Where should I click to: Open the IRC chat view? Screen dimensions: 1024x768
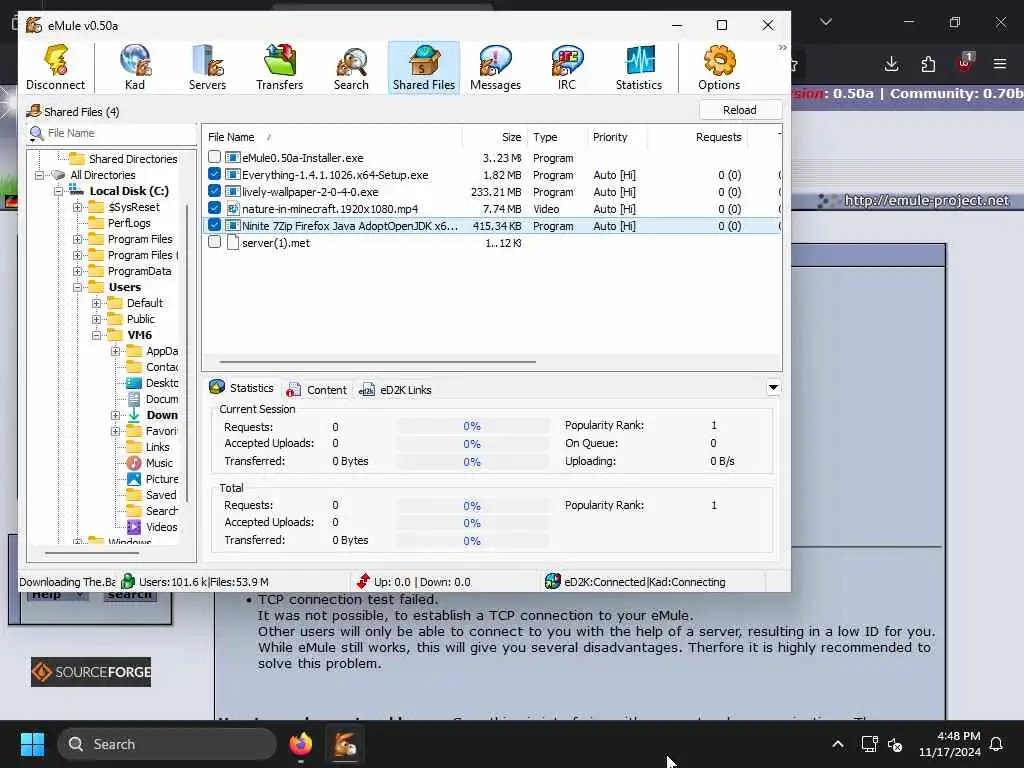click(567, 67)
